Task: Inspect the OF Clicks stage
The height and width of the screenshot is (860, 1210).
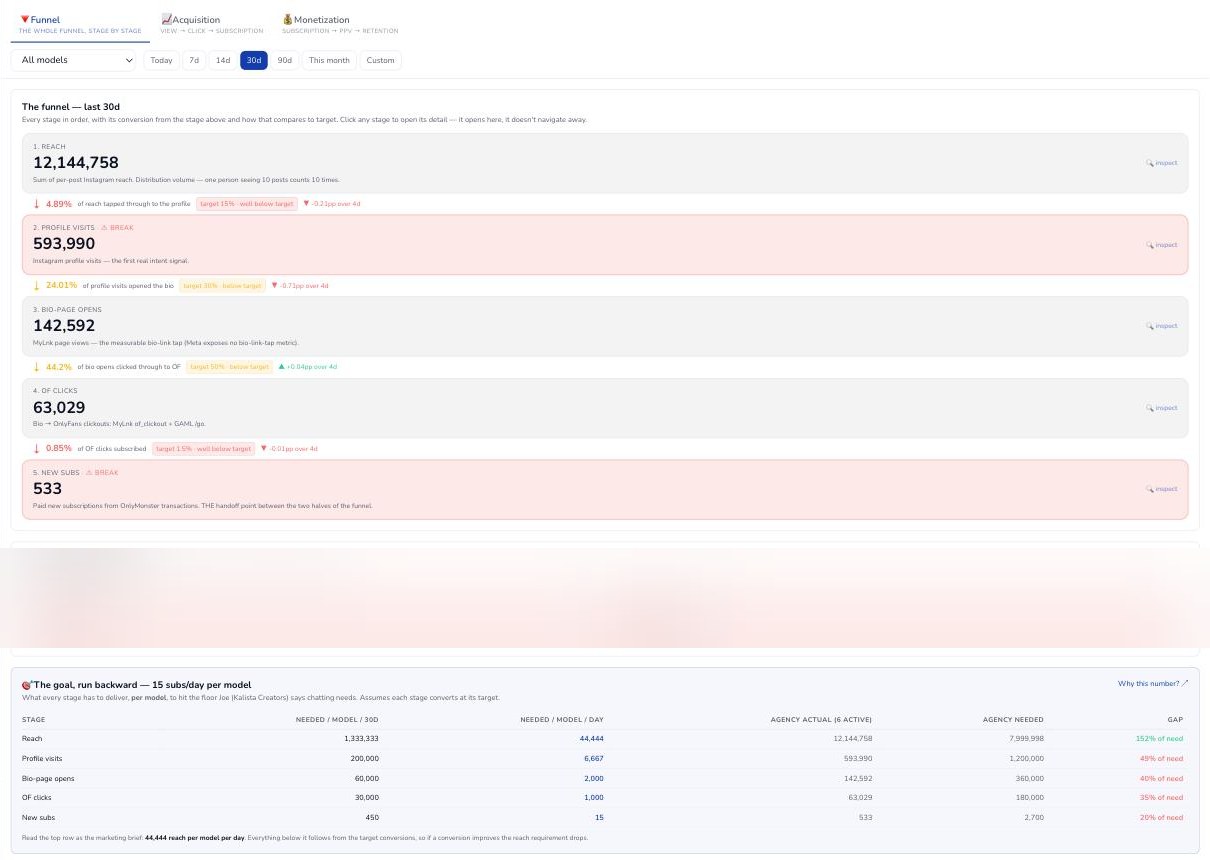Action: (x=1162, y=408)
